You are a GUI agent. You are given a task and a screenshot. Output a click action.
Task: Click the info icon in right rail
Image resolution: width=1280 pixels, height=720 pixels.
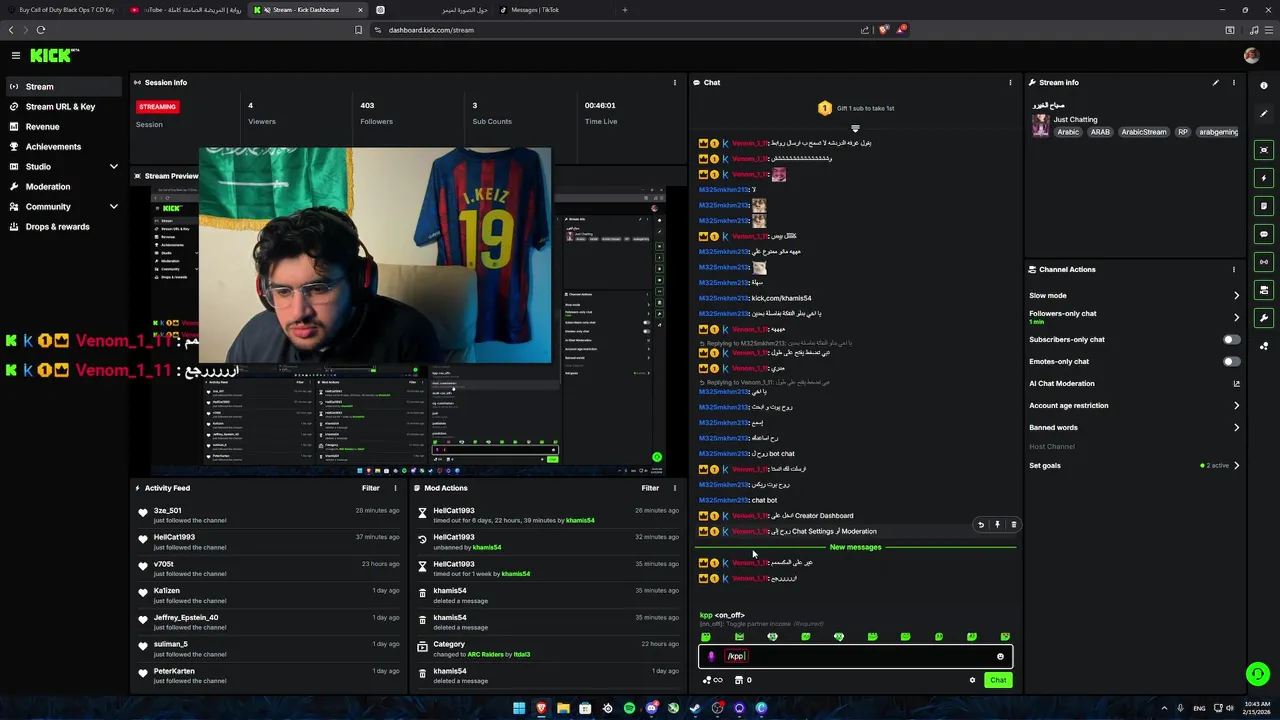tap(1264, 86)
